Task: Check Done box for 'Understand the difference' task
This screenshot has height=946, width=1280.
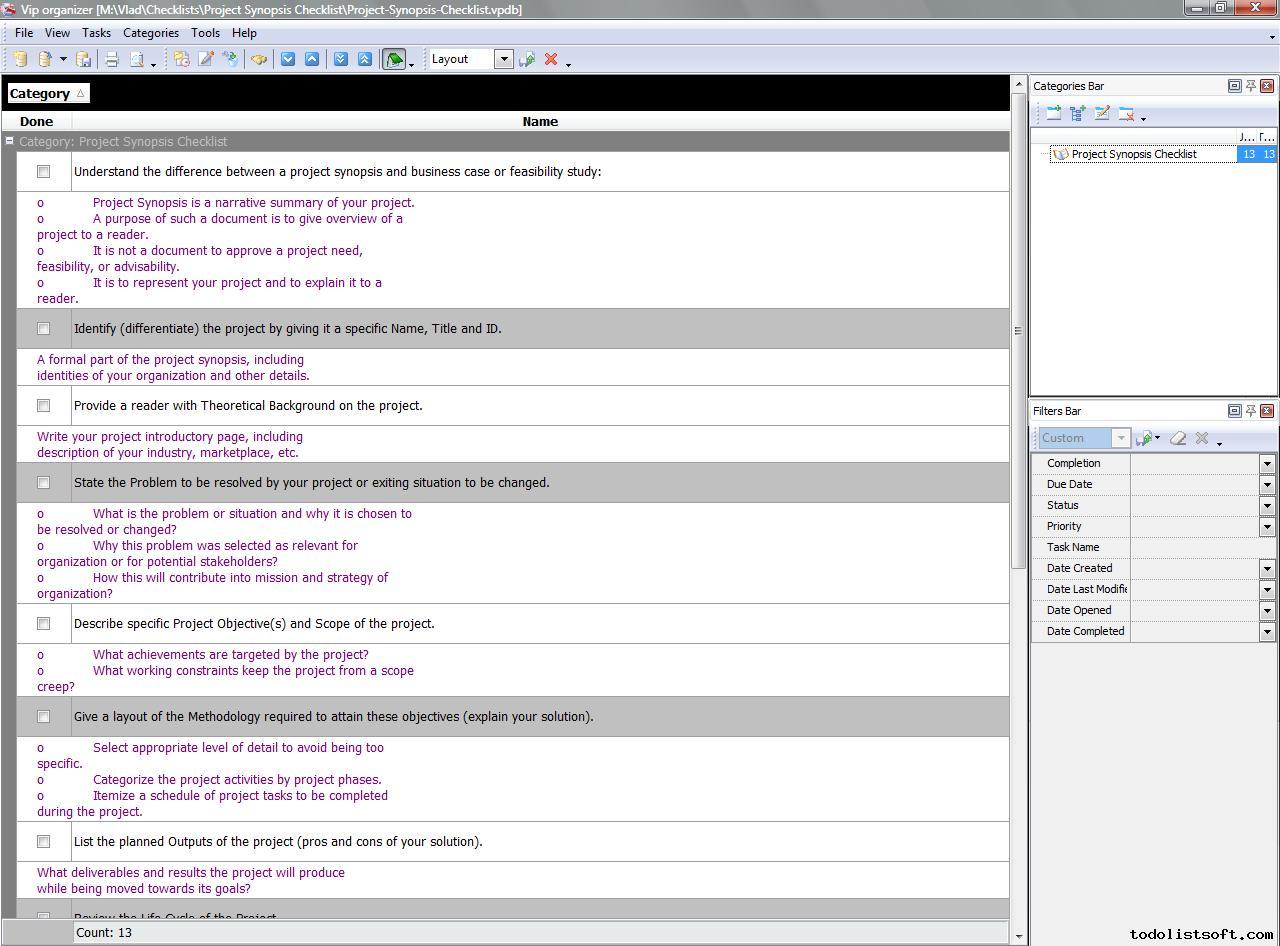Action: click(x=43, y=172)
